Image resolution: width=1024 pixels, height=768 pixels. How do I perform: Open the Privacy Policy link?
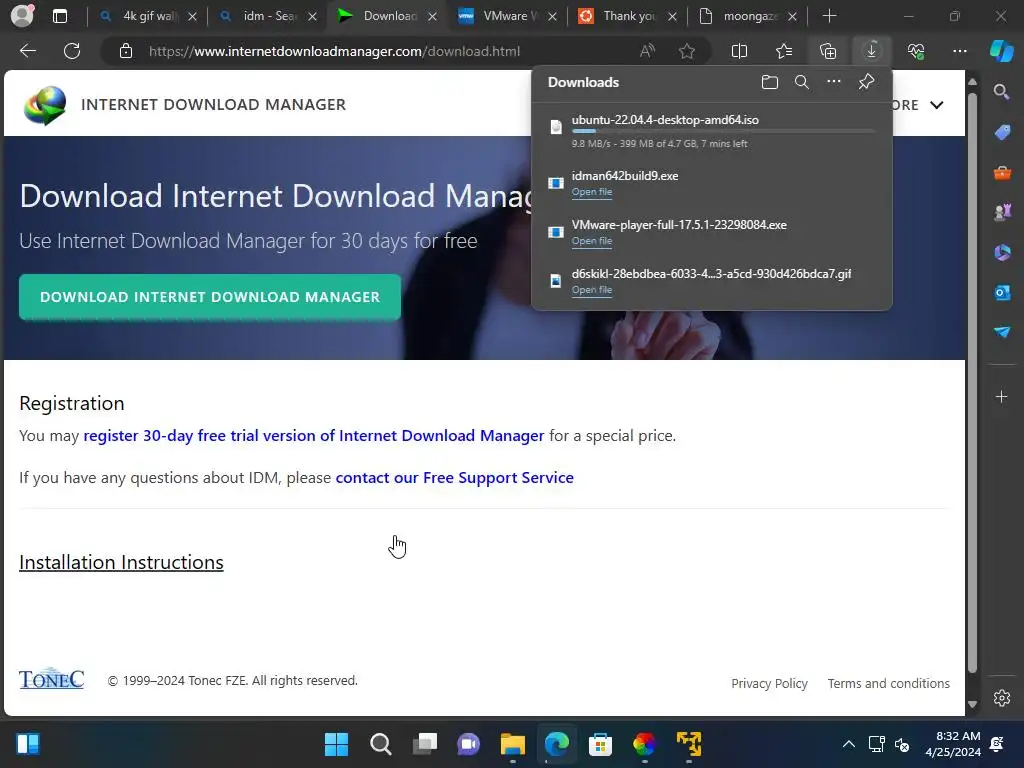769,683
